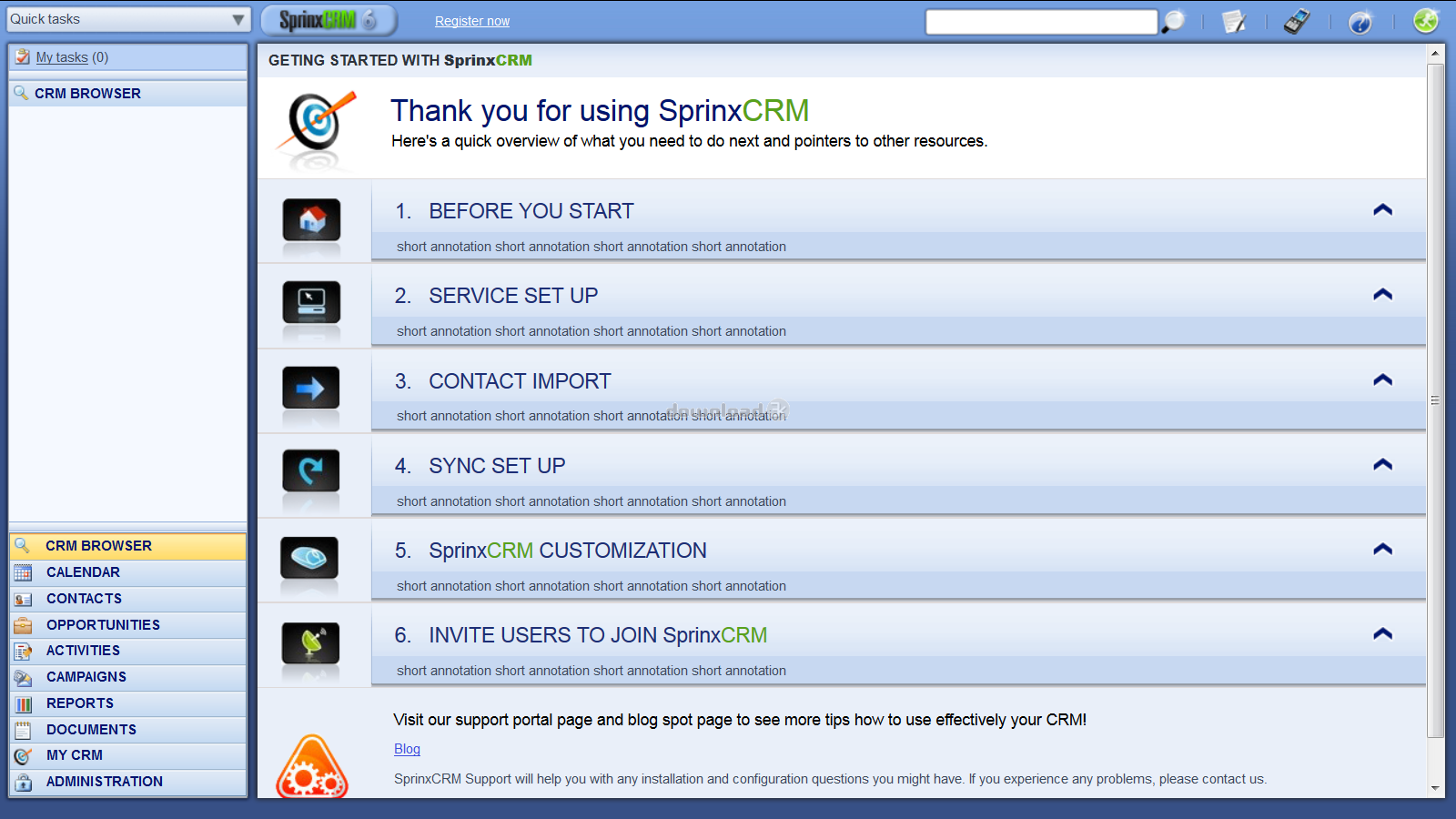This screenshot has height=819, width=1456.
Task: Click the contacts card icon
Action: (23, 599)
